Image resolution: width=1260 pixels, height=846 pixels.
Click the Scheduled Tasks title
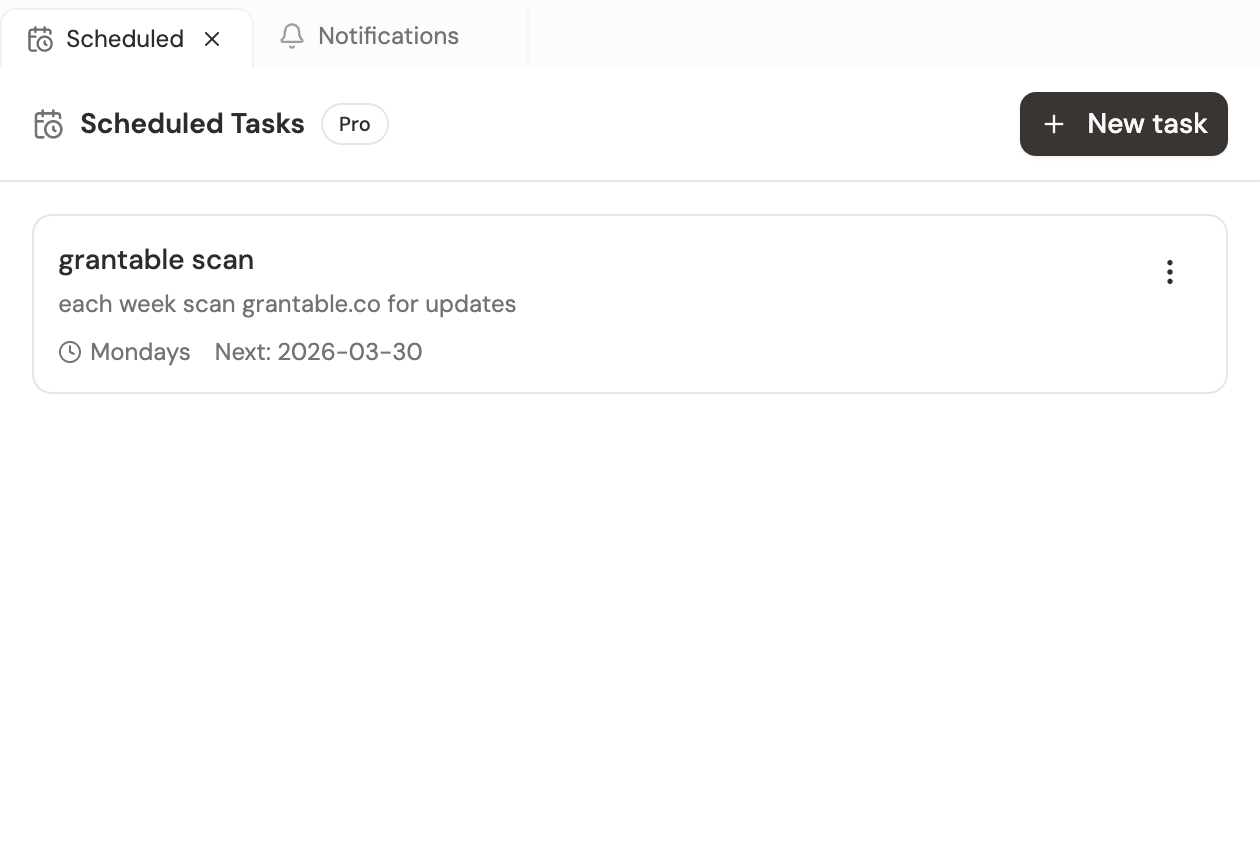point(192,123)
